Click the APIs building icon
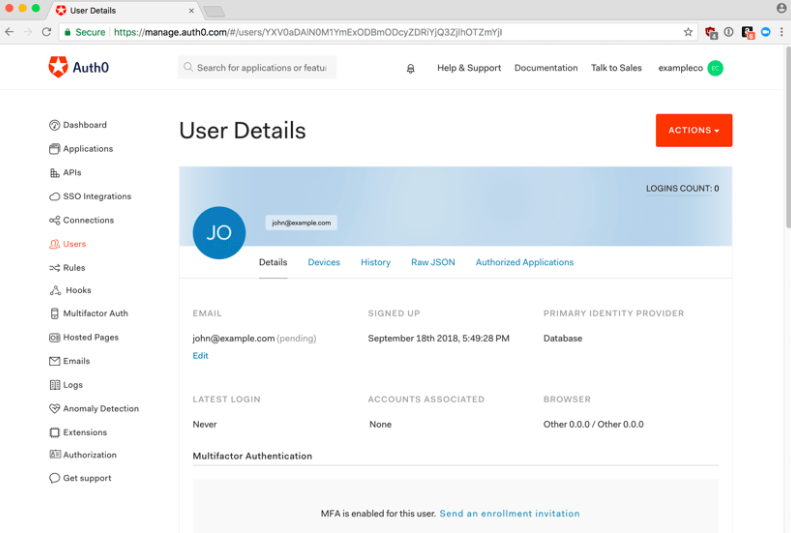Image resolution: width=791 pixels, height=533 pixels. click(x=54, y=172)
